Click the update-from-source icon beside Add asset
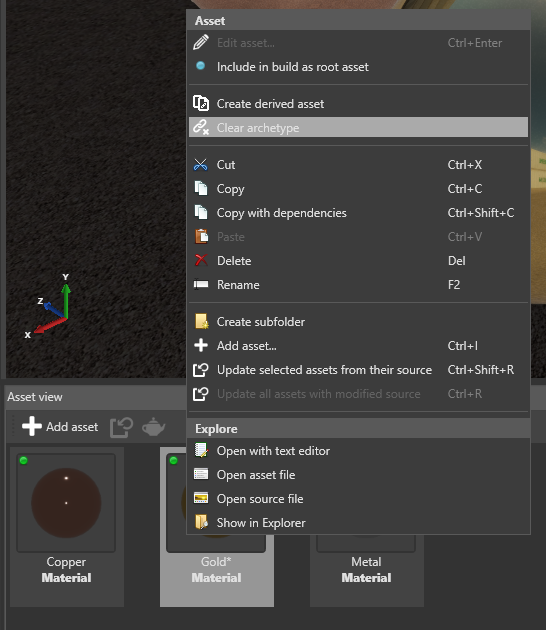Image resolution: width=546 pixels, height=630 pixels. point(121,427)
